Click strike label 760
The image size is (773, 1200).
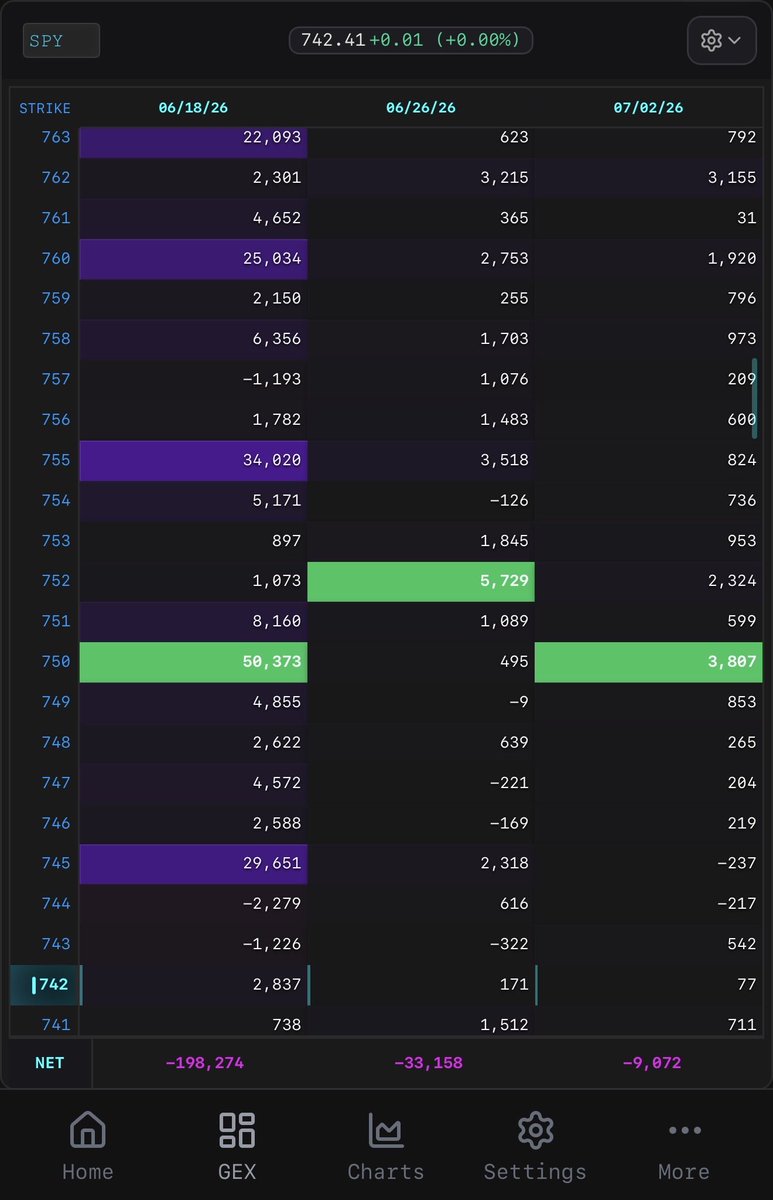[56, 258]
